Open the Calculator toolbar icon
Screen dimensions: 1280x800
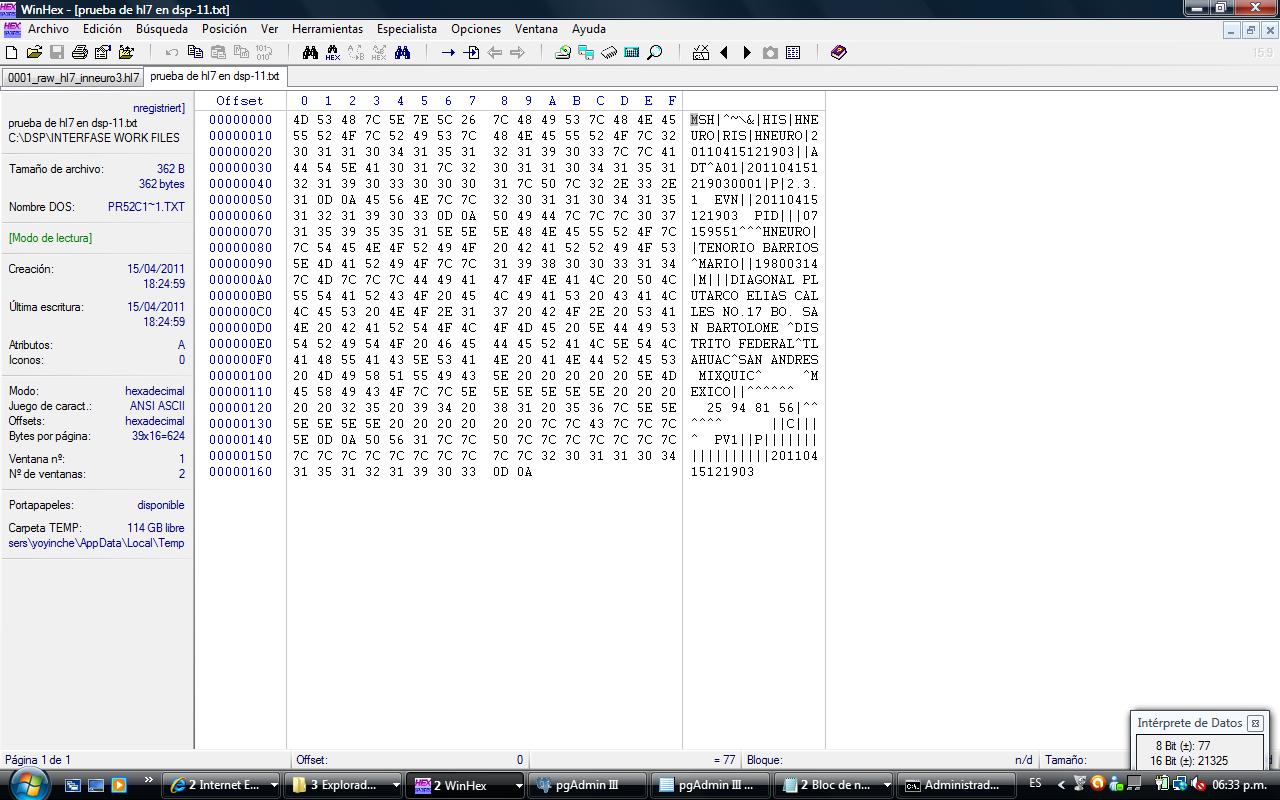(632, 52)
